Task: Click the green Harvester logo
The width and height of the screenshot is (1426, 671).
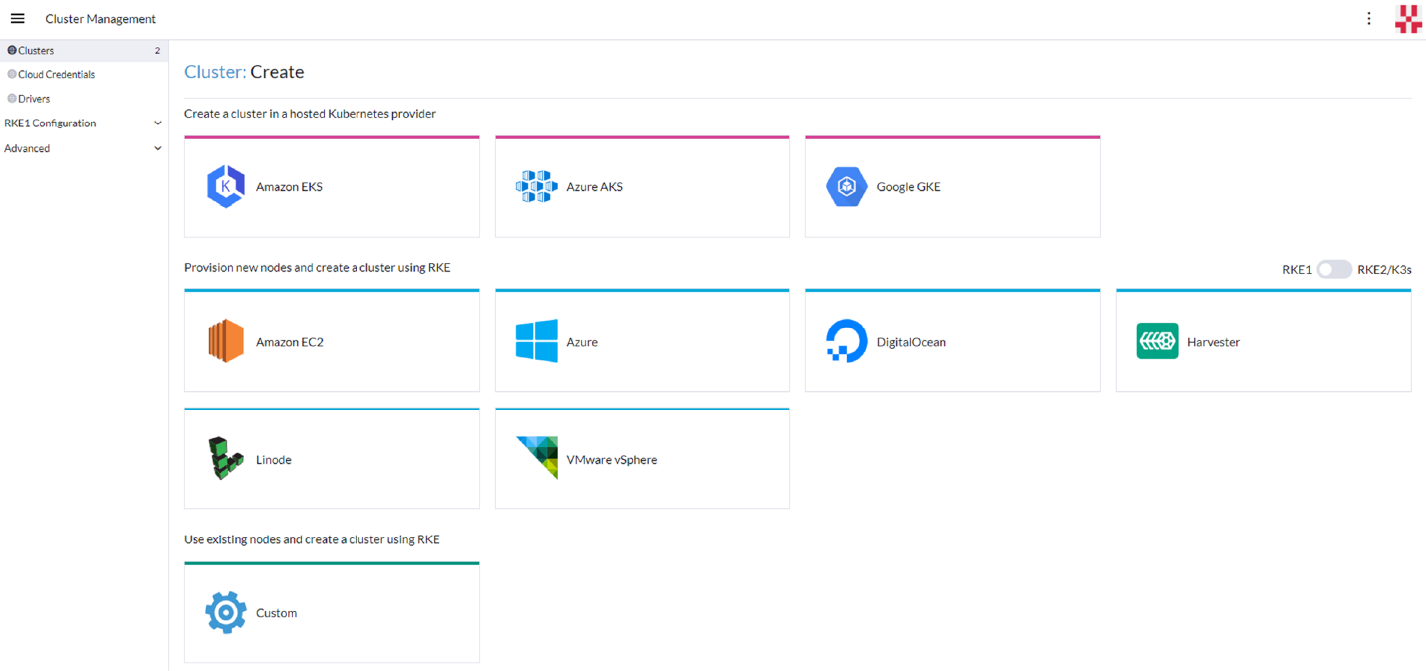Action: pyautogui.click(x=1157, y=341)
